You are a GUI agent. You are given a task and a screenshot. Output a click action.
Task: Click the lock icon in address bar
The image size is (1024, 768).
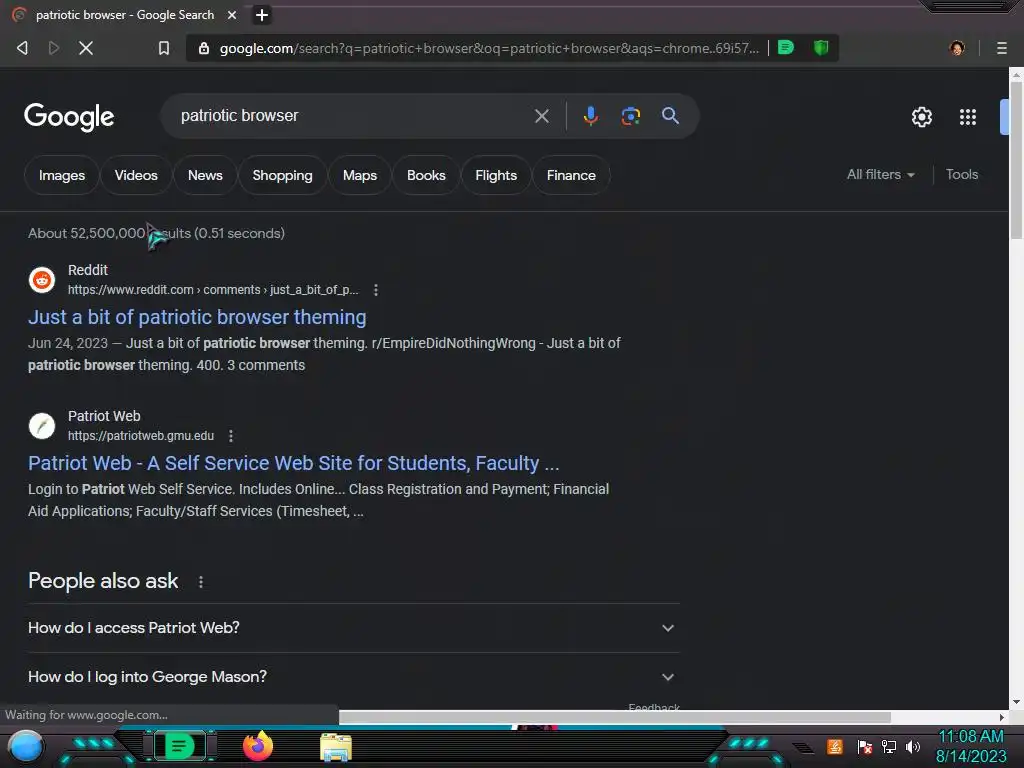[x=204, y=48]
